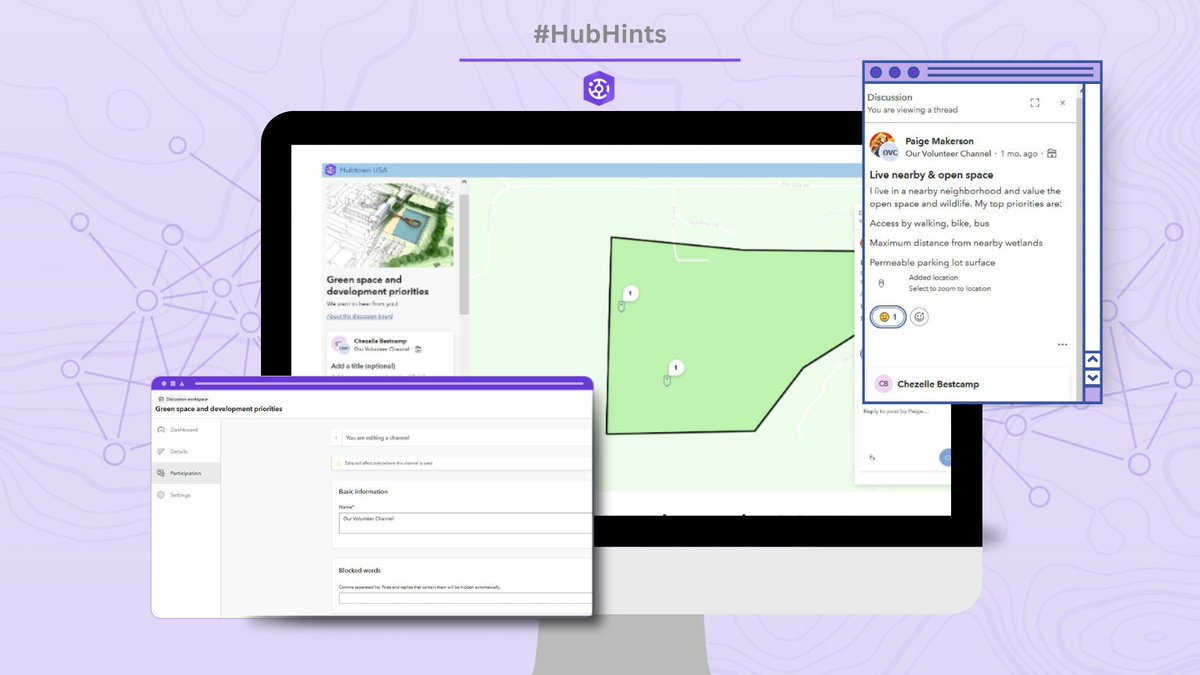Click the channel Name input field
Image resolution: width=1200 pixels, height=675 pixels.
pos(465,523)
